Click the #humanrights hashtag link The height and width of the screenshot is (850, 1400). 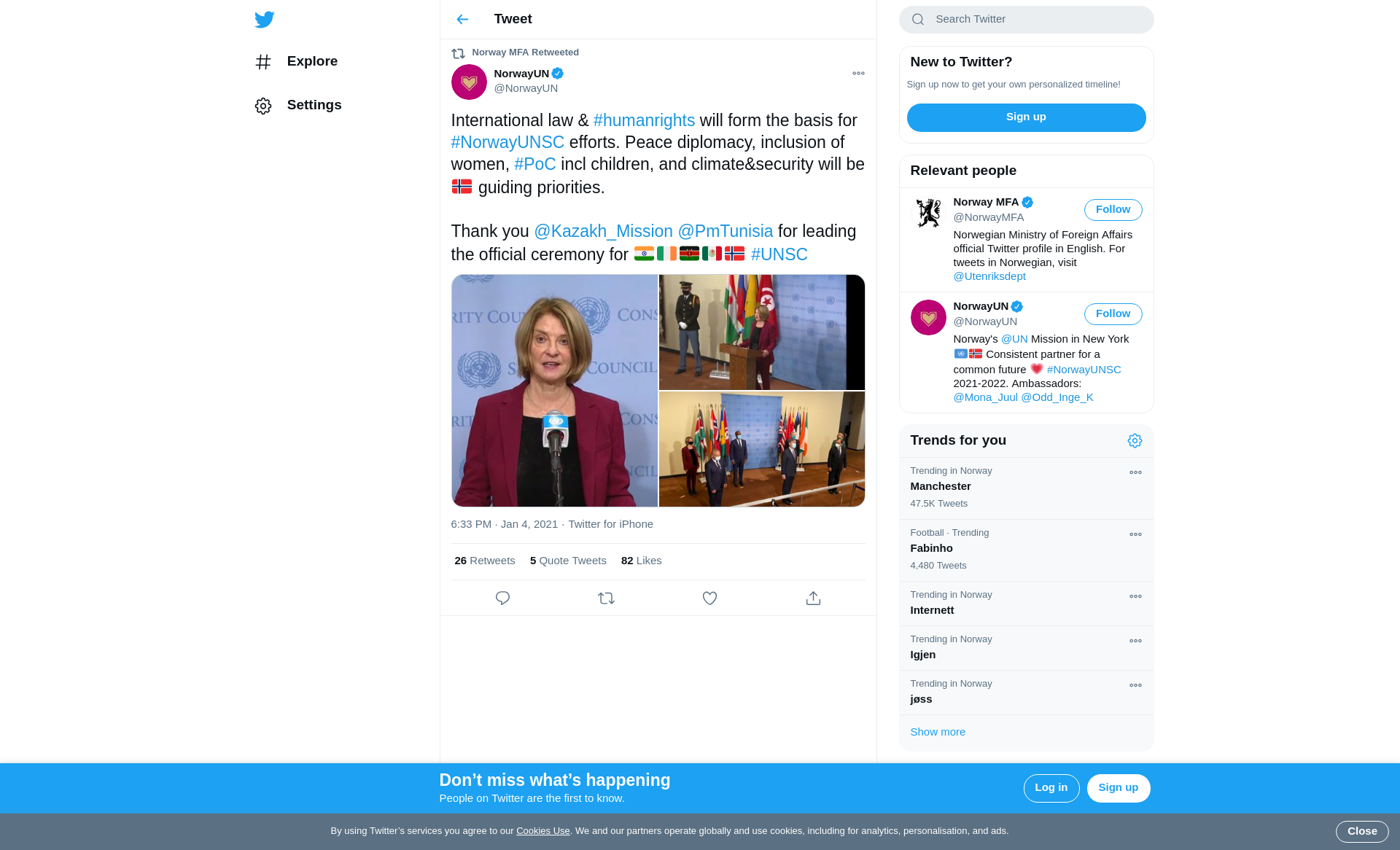[x=644, y=120]
